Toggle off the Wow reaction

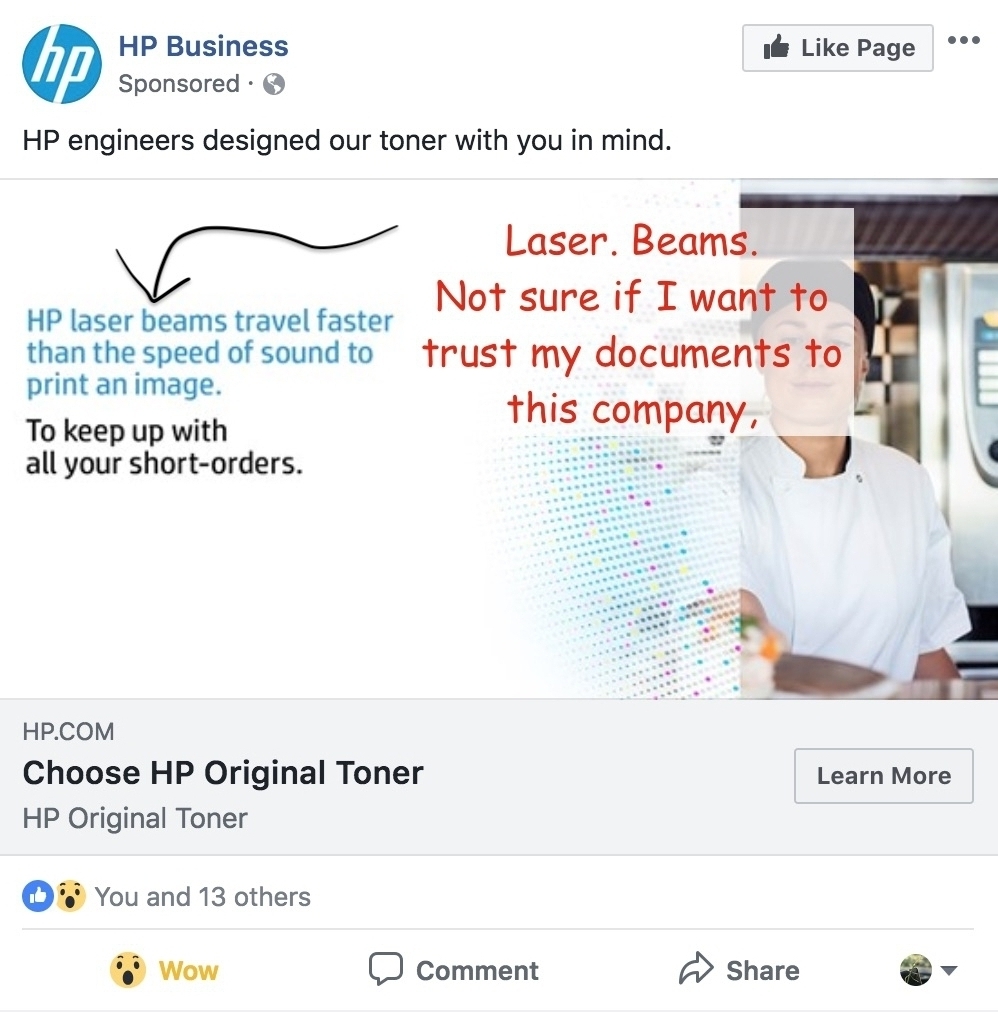point(164,970)
